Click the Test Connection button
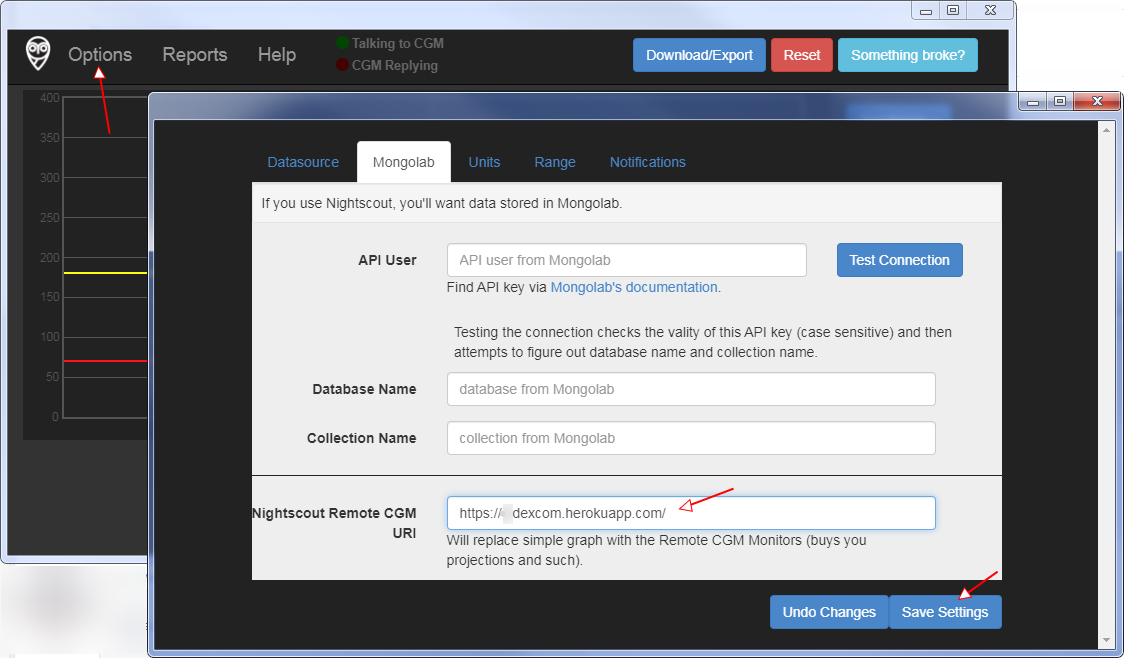Viewport: 1124px width, 658px height. [900, 260]
